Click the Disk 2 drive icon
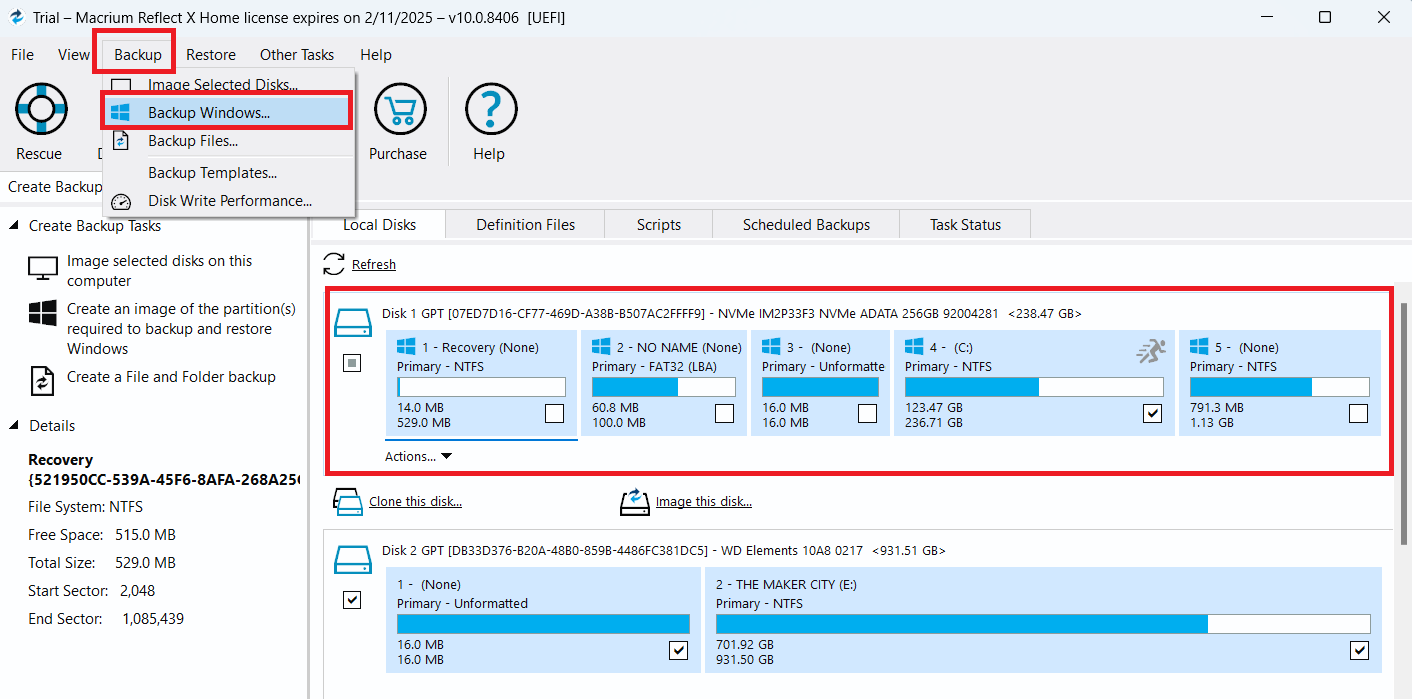This screenshot has width=1412, height=699. 352,558
